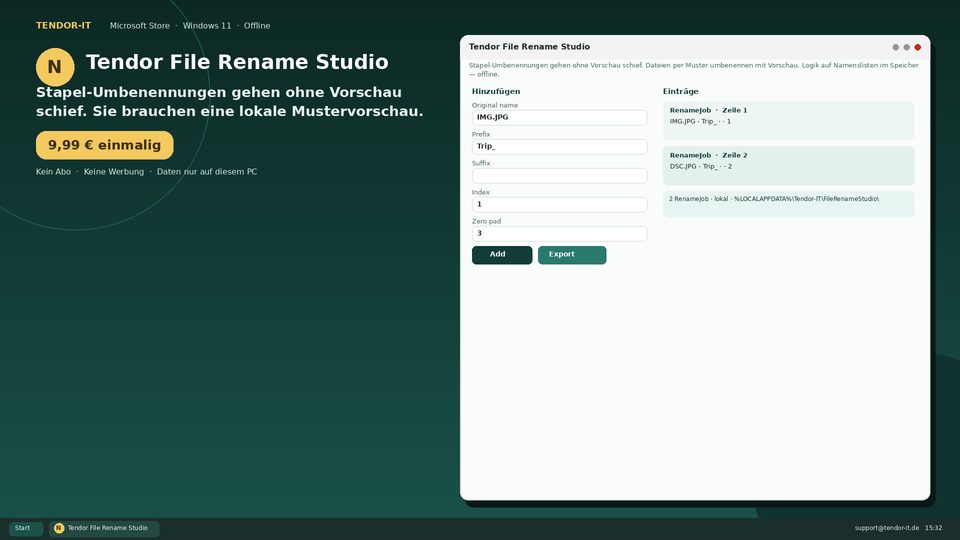Click the Add button
Viewport: 960px width, 540px height.
pyautogui.click(x=501, y=255)
